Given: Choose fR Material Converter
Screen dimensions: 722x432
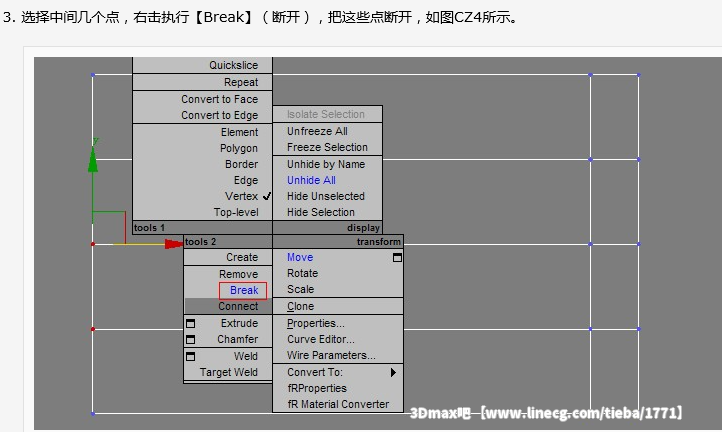Looking at the screenshot, I should [338, 404].
